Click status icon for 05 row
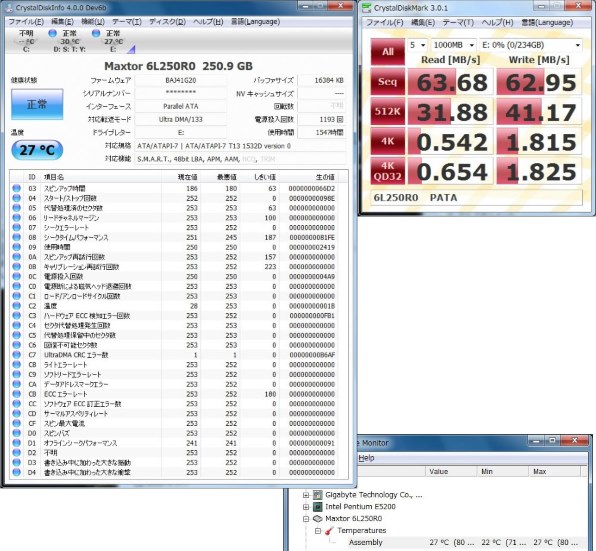The width and height of the screenshot is (596, 551). click(16, 208)
